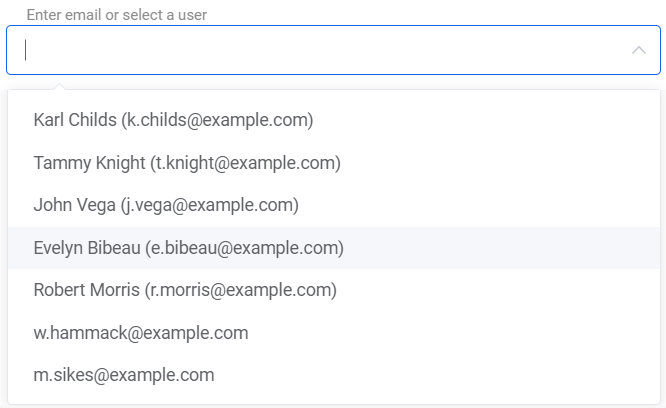Select Karl Childs from the user list
The width and height of the screenshot is (666, 408).
[x=174, y=120]
